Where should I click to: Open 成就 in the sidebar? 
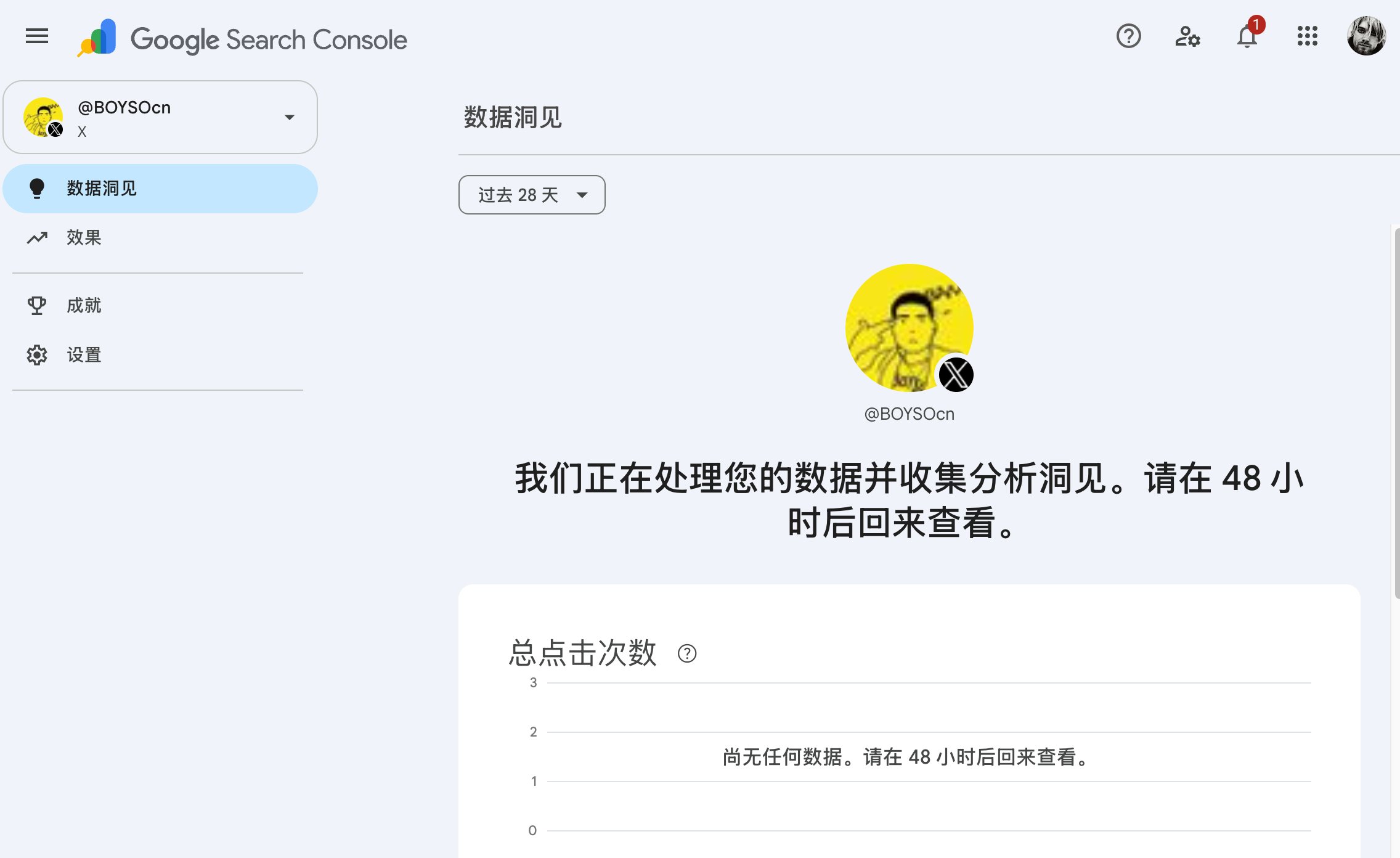click(x=160, y=306)
